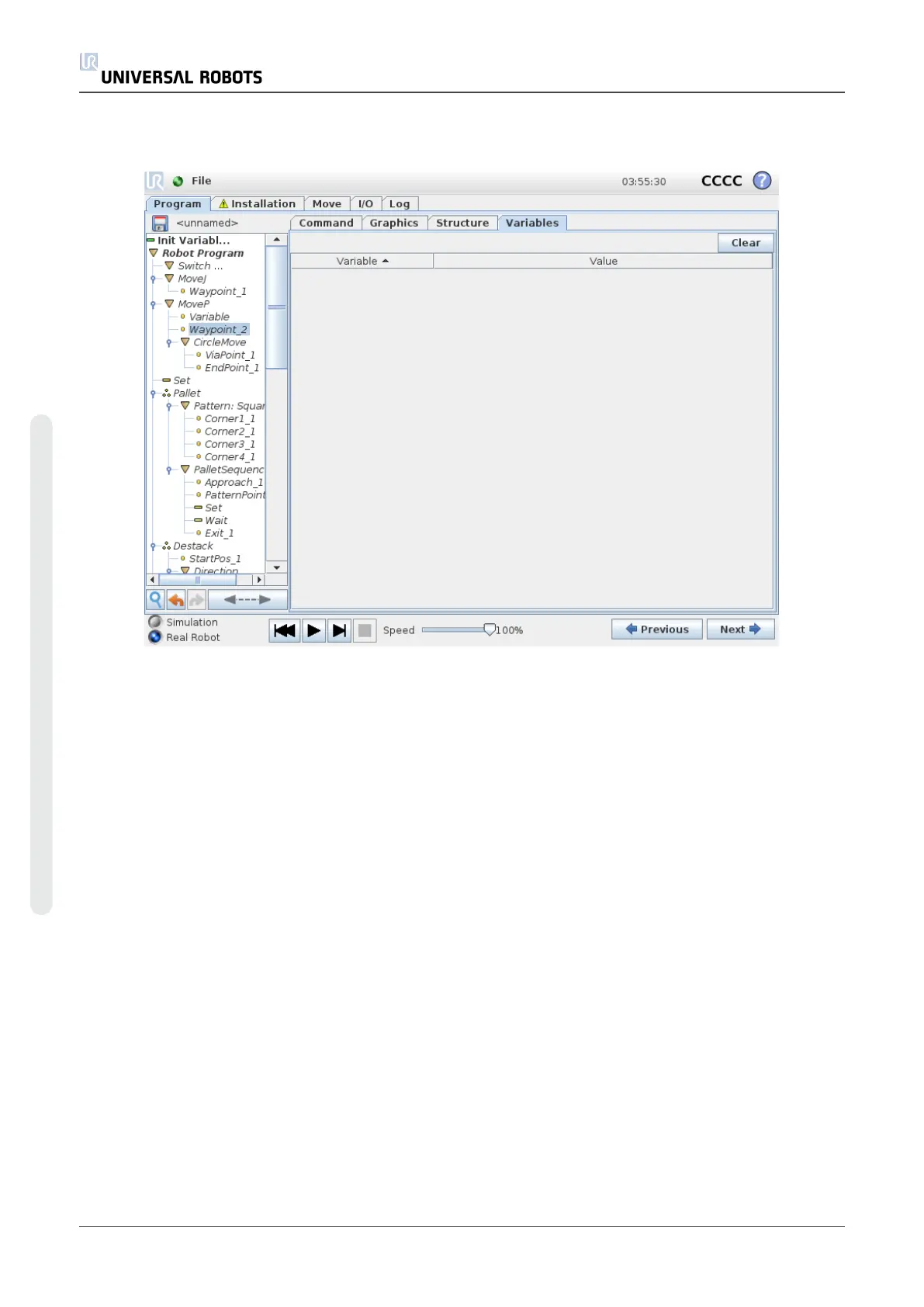Image resolution: width=924 pixels, height=1307 pixels.
Task: Click the Exit_1 dot icon
Action: pos(199,533)
